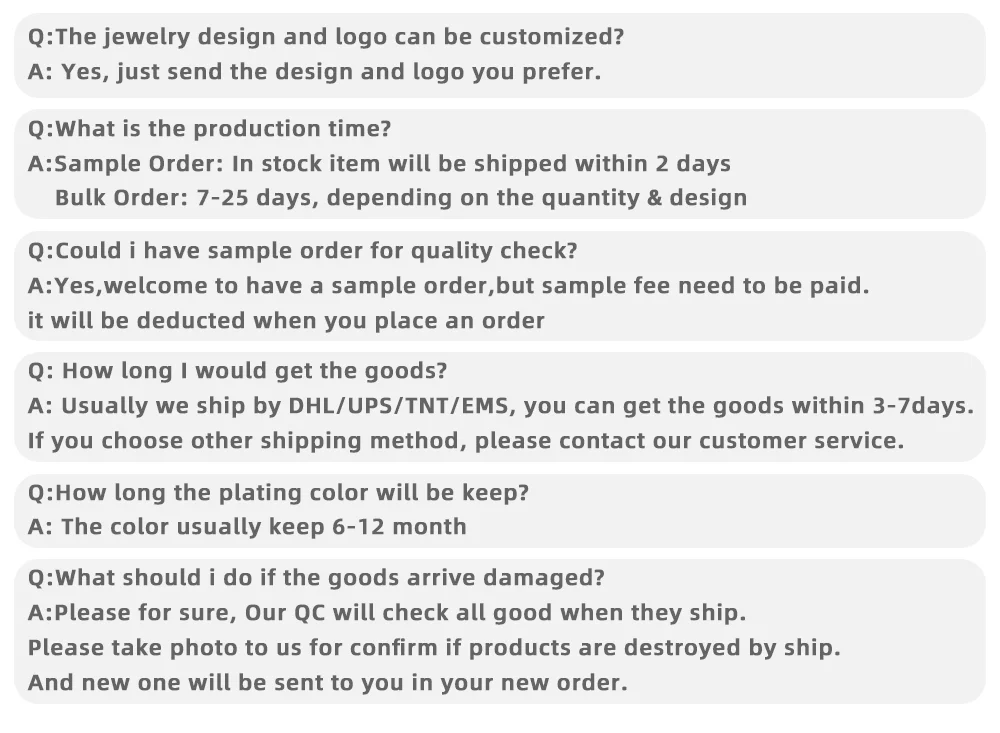
Task: Select the plating color duration question
Action: (x=278, y=493)
